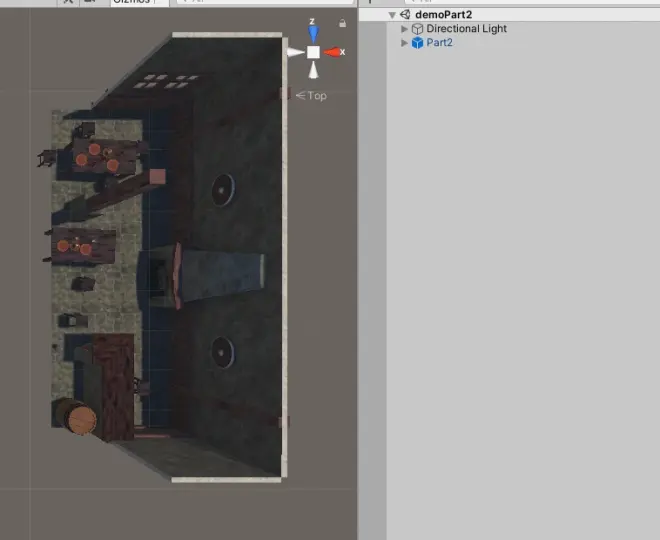Click the Unity scene icon beside demoPart2
The image size is (660, 540).
click(405, 15)
